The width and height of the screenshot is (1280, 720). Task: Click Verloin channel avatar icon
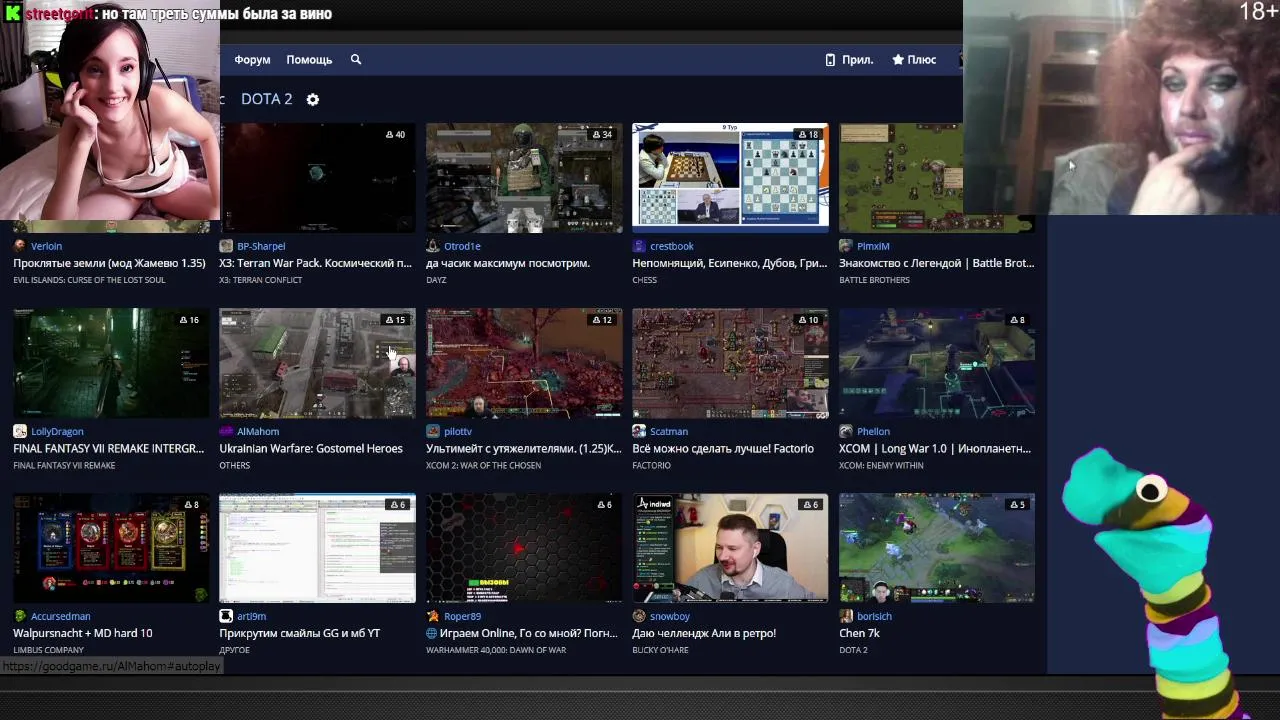click(x=20, y=246)
